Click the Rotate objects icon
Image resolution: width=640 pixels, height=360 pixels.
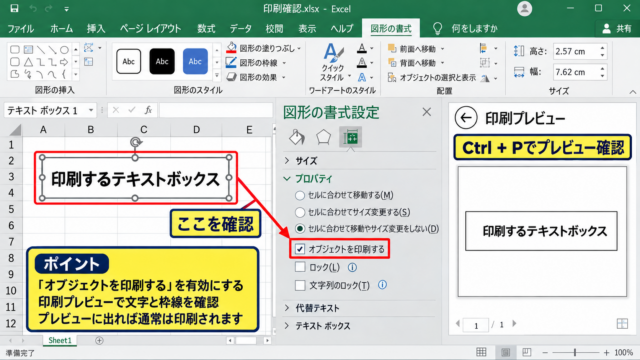click(484, 78)
